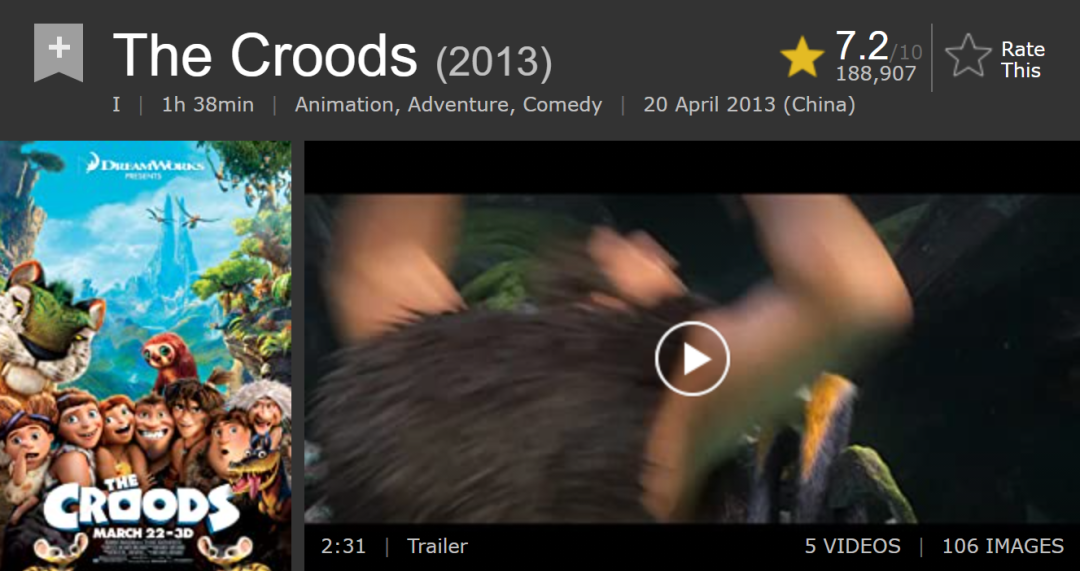
Task: Select the Rate This label
Action: 1022,60
